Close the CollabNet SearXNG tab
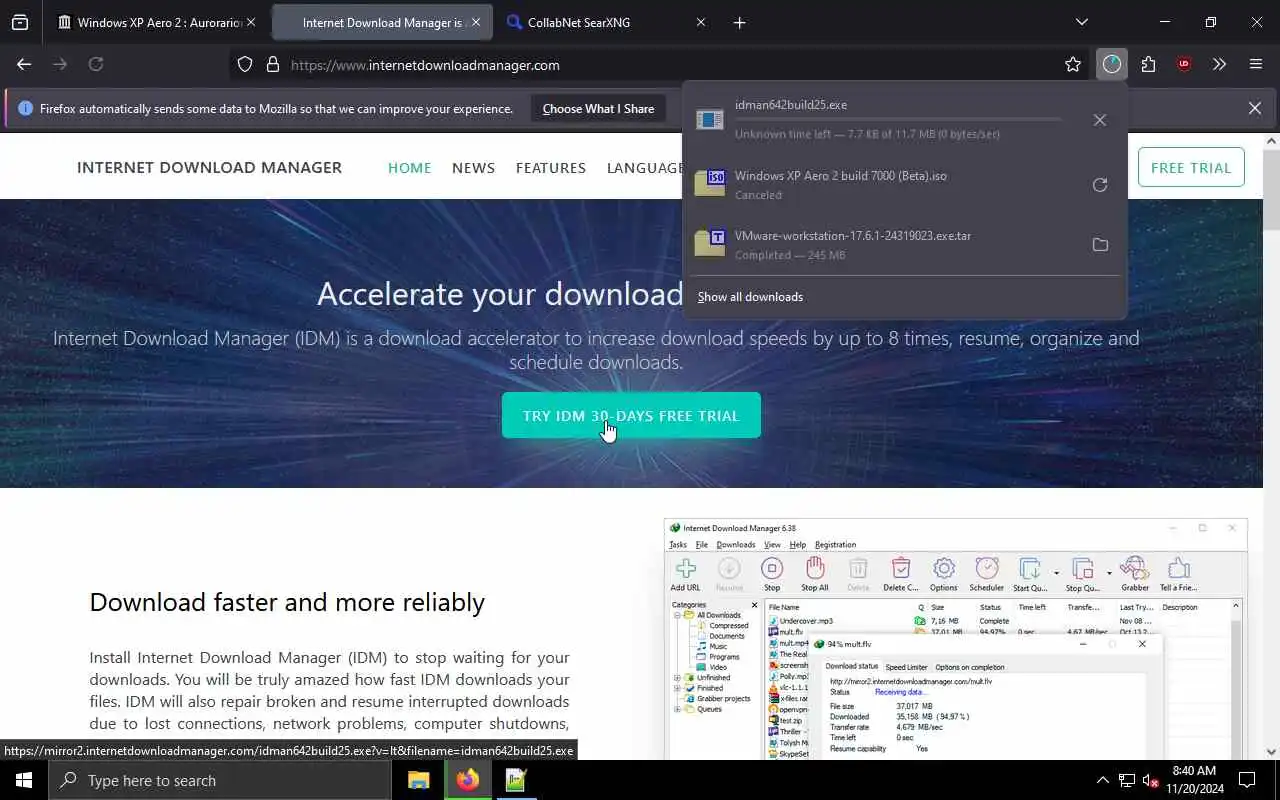The width and height of the screenshot is (1280, 800). pos(700,22)
